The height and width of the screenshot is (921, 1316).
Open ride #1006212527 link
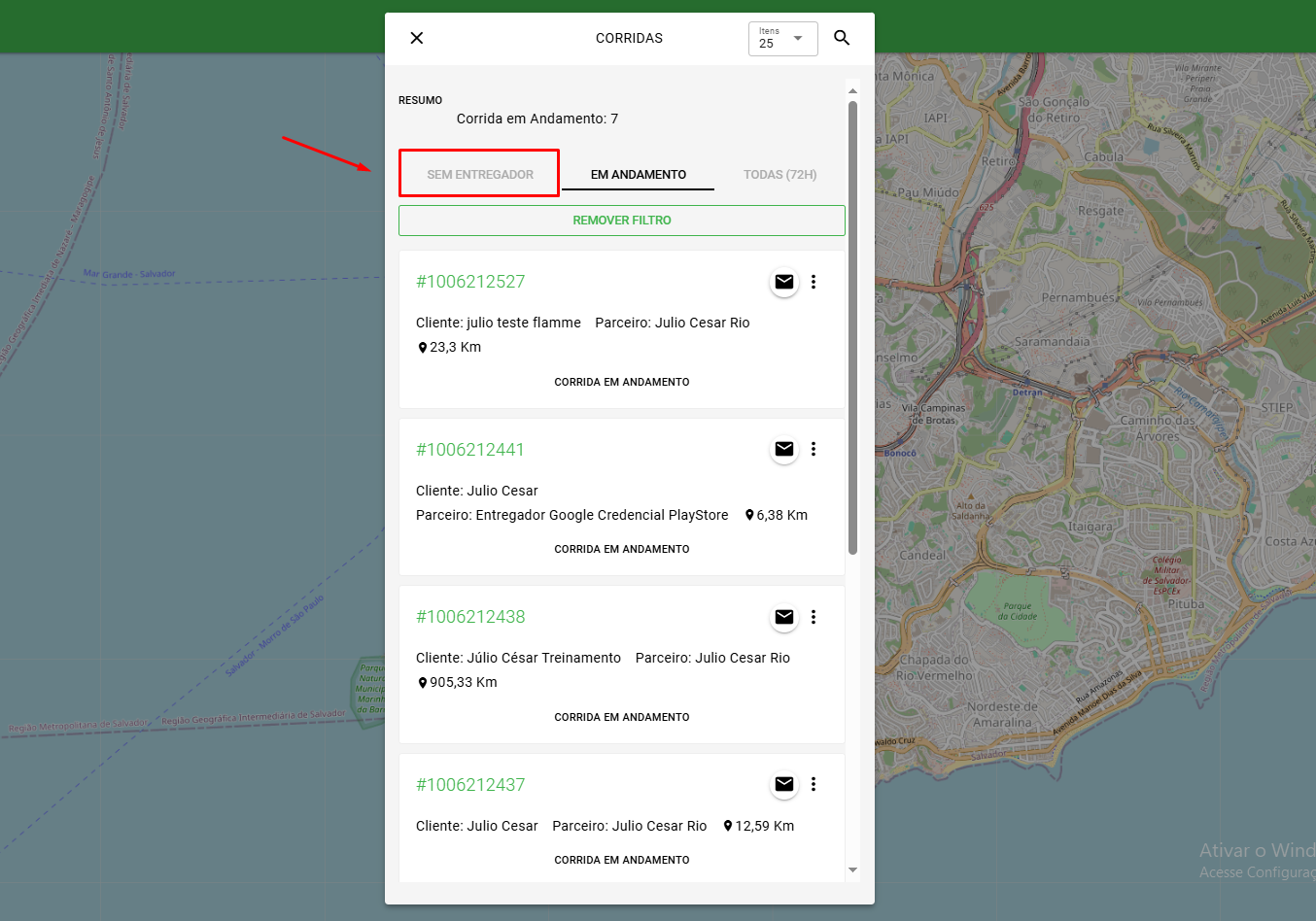pos(470,282)
